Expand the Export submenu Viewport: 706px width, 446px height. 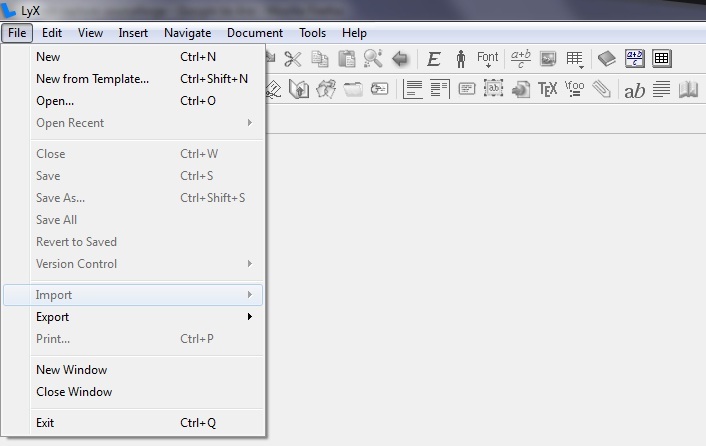pos(133,317)
